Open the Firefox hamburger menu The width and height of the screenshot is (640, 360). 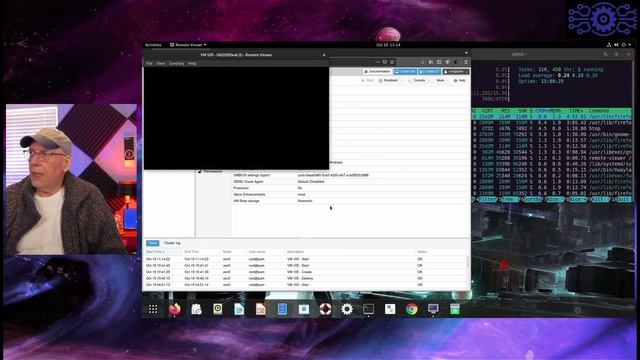[466, 62]
